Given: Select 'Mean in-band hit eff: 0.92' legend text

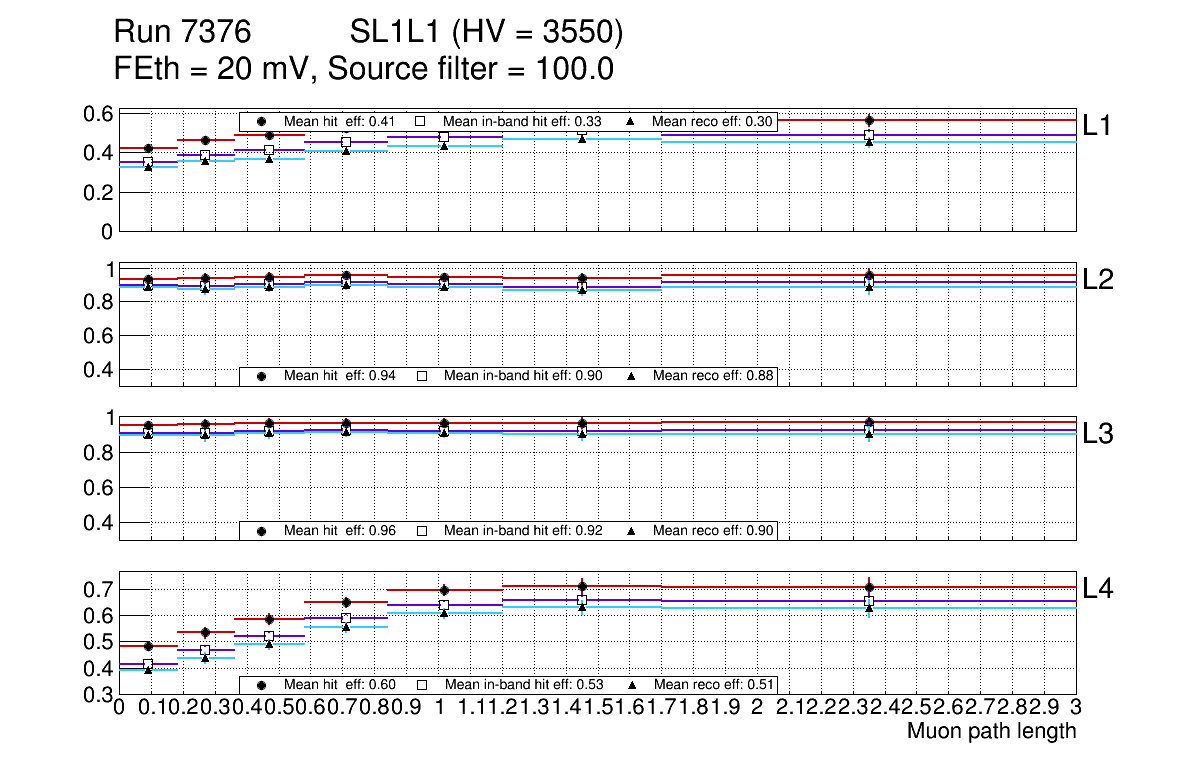Looking at the screenshot, I should click(522, 531).
